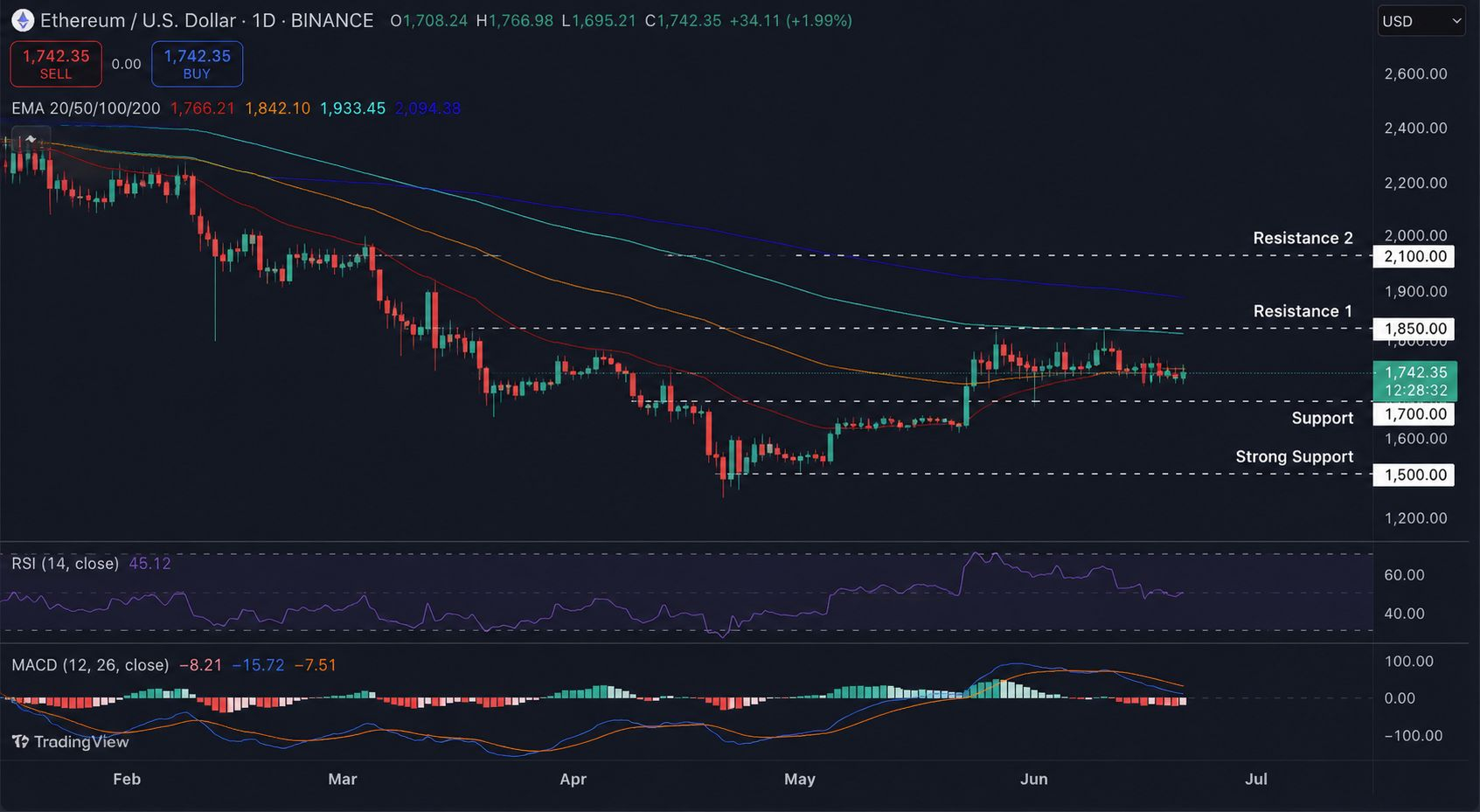The height and width of the screenshot is (812, 1480).
Task: Click the 12:28:32 candle countdown timer
Action: point(1416,391)
